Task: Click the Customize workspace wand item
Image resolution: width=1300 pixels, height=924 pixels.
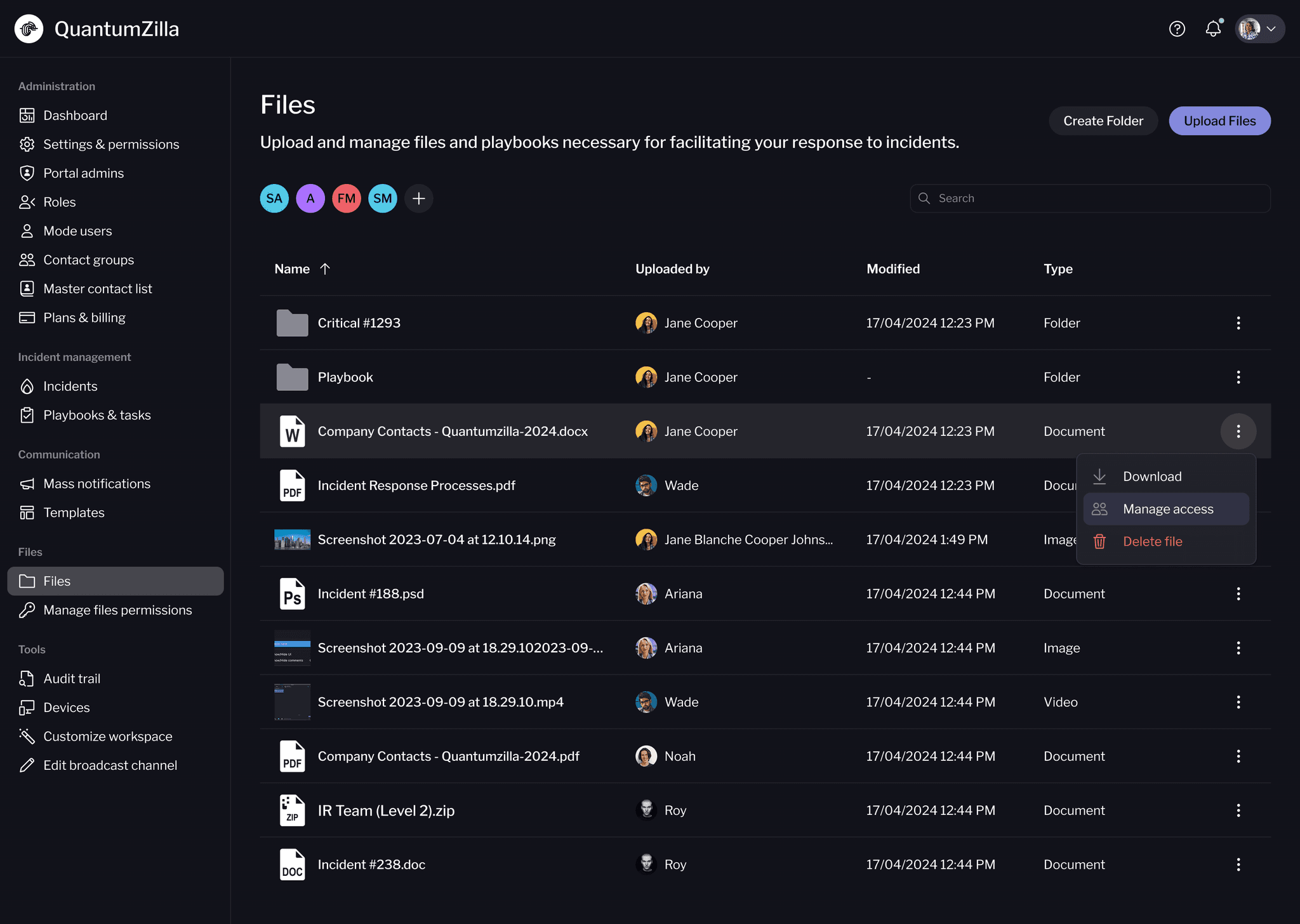Action: (107, 736)
